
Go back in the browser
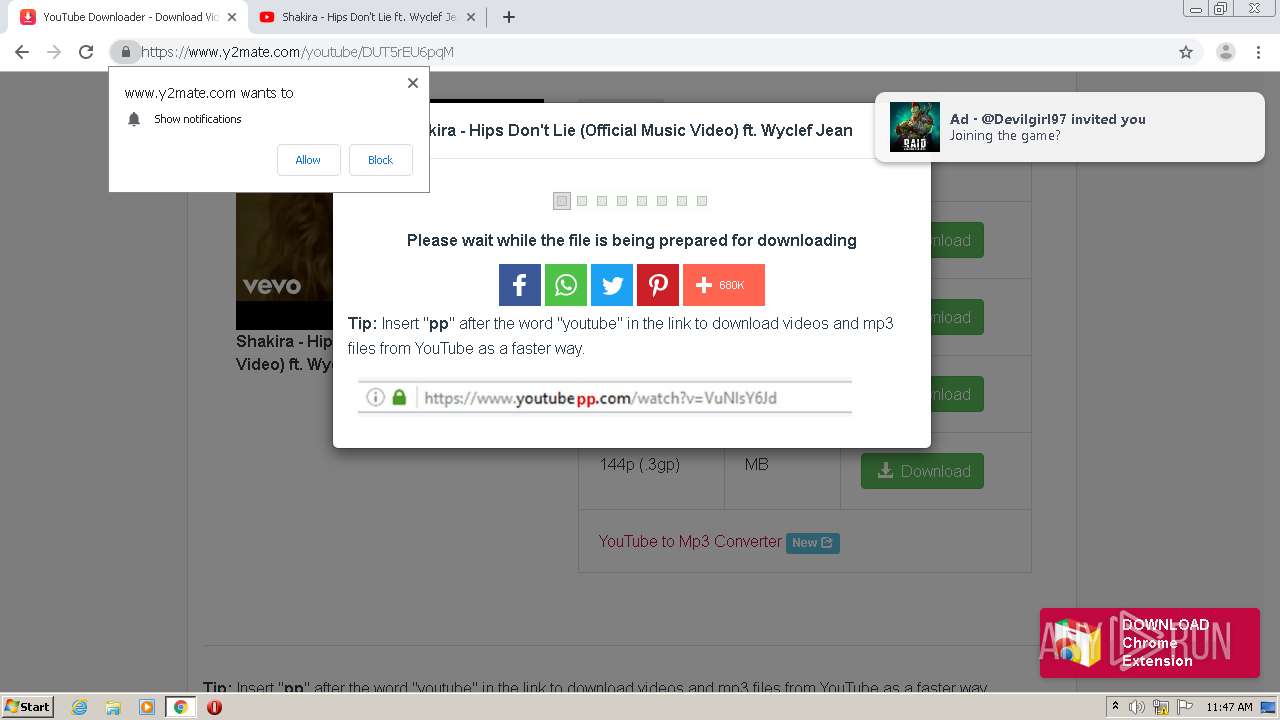(22, 52)
